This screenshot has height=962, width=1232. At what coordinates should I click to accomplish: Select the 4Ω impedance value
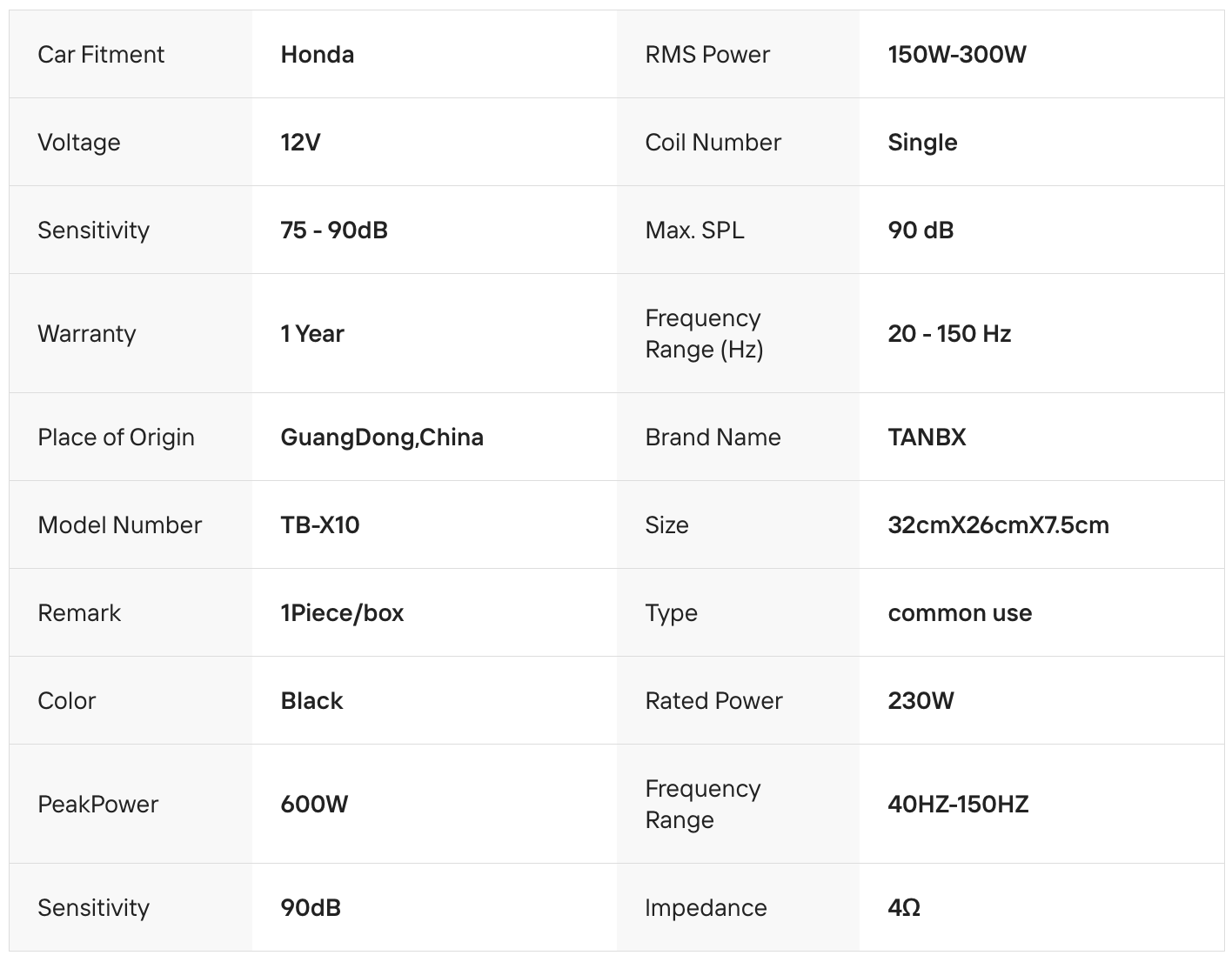tap(904, 908)
